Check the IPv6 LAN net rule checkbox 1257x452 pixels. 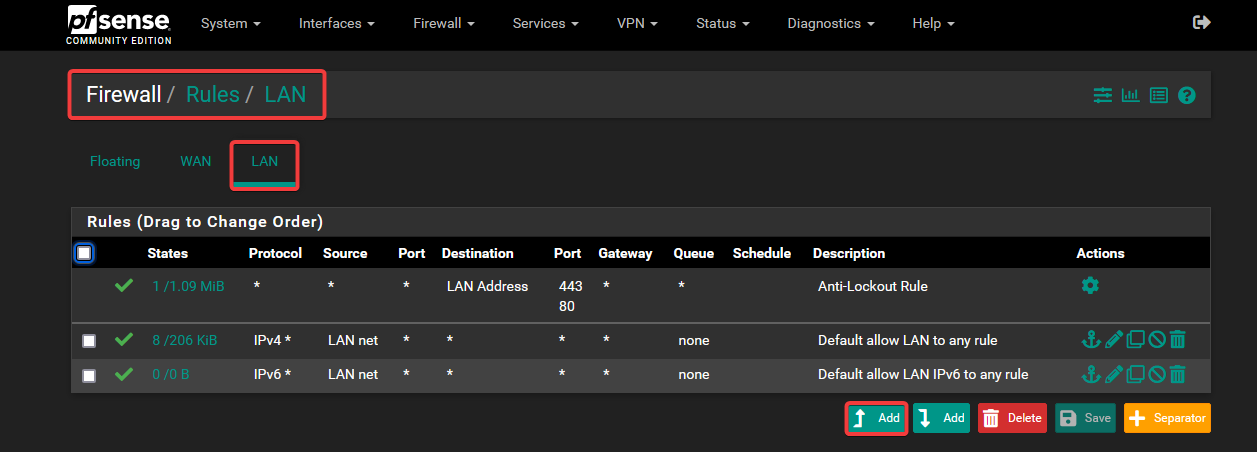tap(89, 375)
